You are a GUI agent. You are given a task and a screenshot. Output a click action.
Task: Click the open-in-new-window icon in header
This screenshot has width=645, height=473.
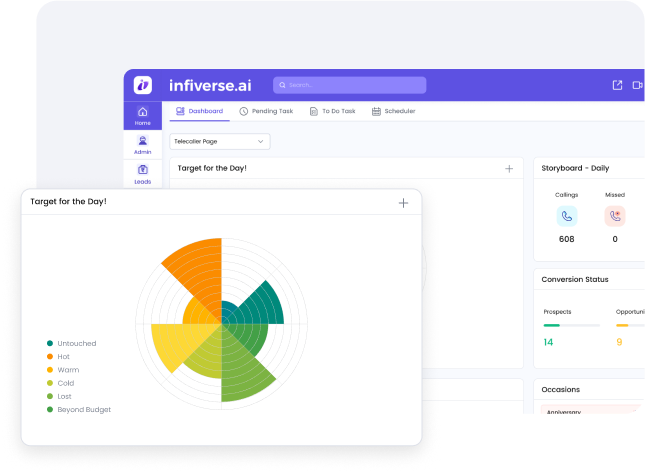click(617, 85)
